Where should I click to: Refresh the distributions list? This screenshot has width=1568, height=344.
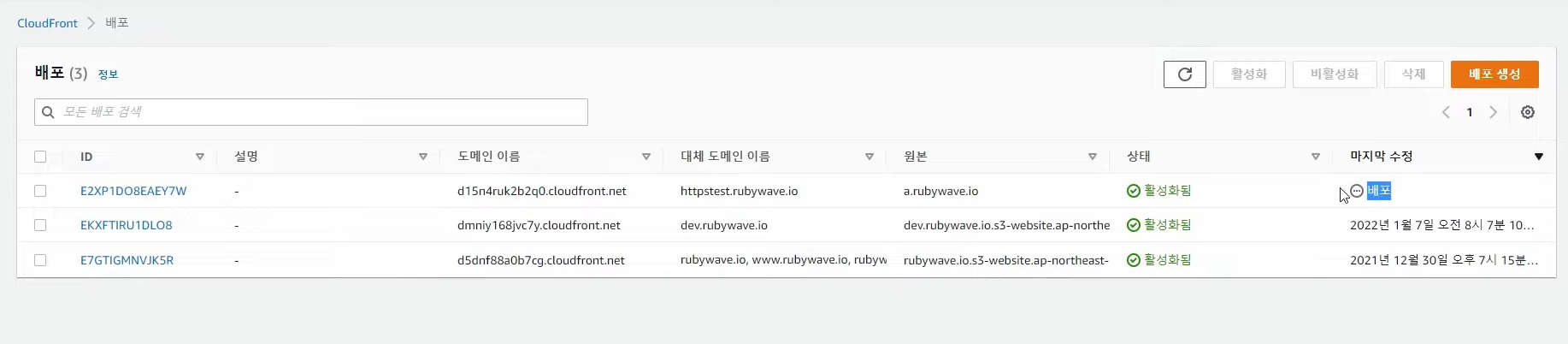pyautogui.click(x=1184, y=74)
